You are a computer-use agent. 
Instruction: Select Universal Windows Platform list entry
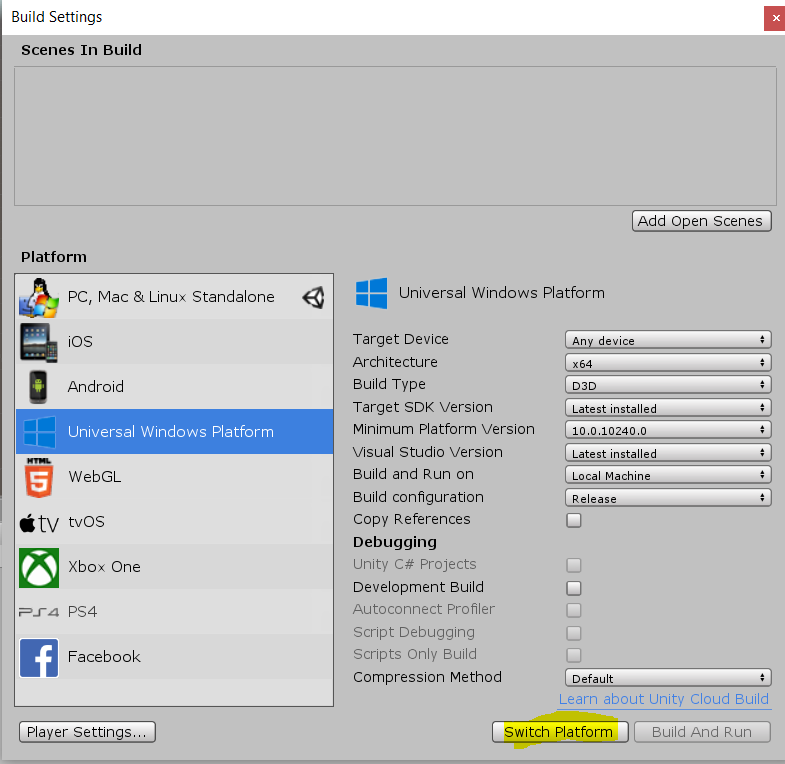[x=170, y=432]
